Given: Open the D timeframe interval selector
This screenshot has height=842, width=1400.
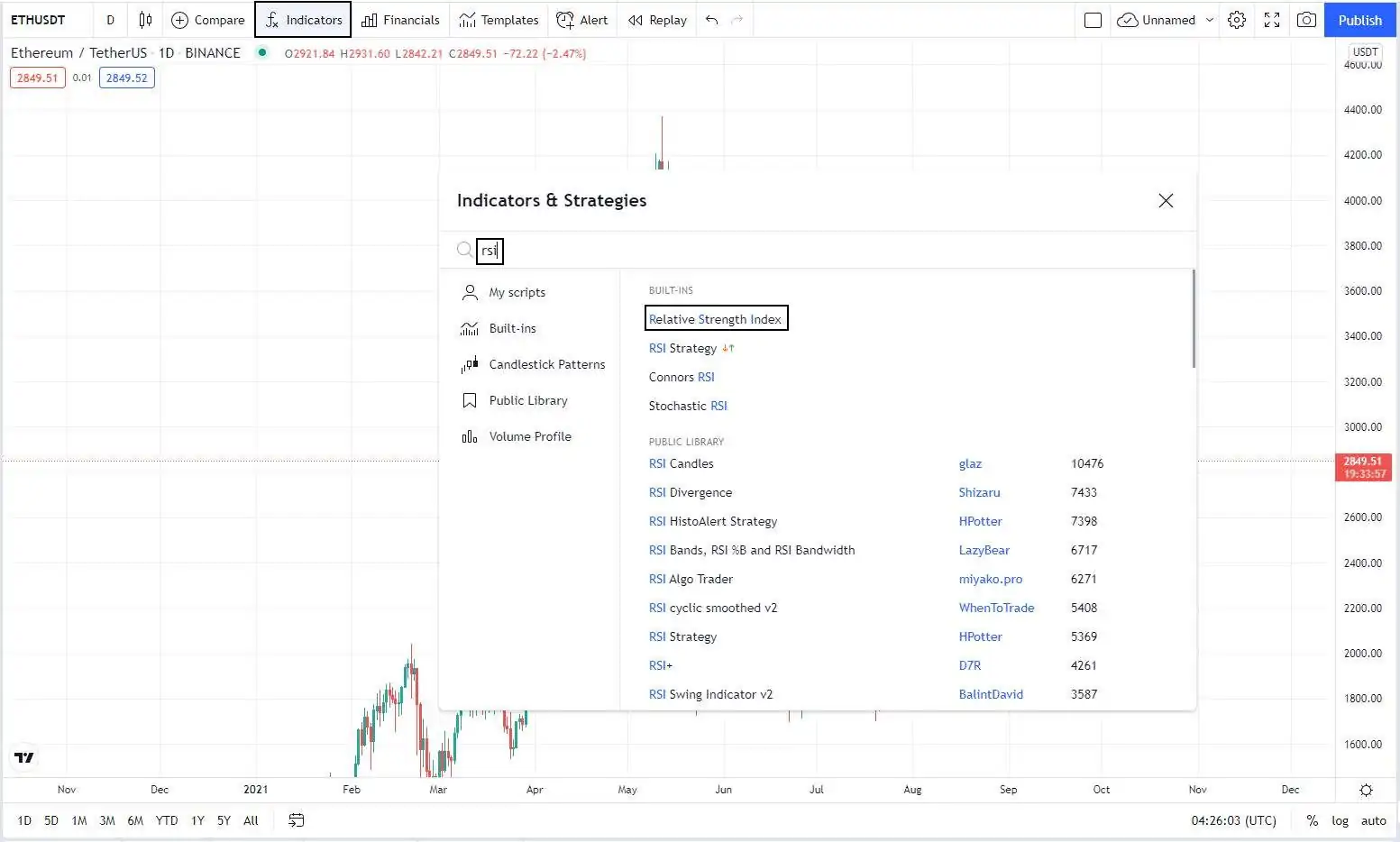Looking at the screenshot, I should coord(111,20).
